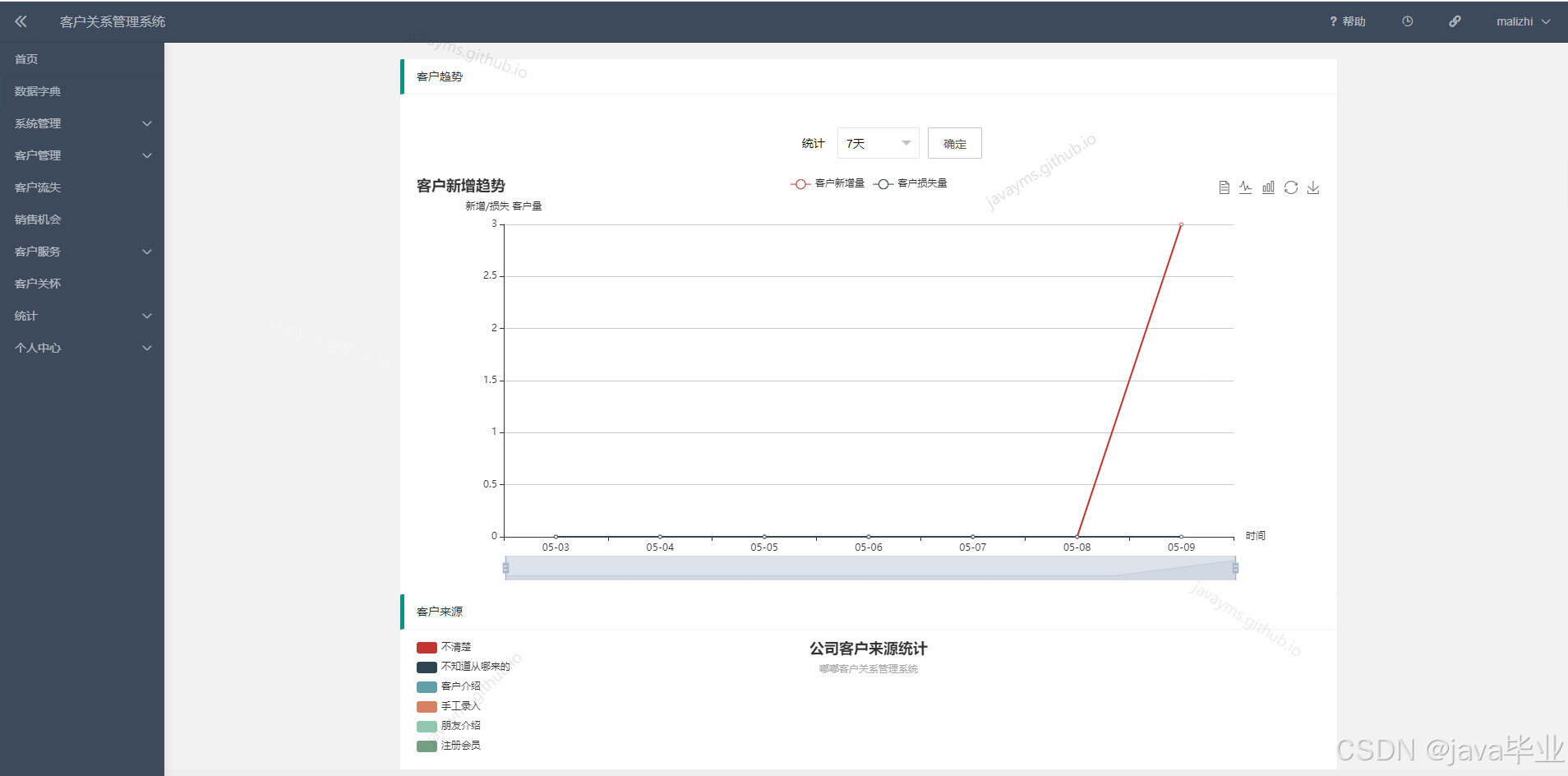Viewport: 1568px width, 776px height.
Task: Click the 不清楚 red legend swatch
Action: (427, 647)
